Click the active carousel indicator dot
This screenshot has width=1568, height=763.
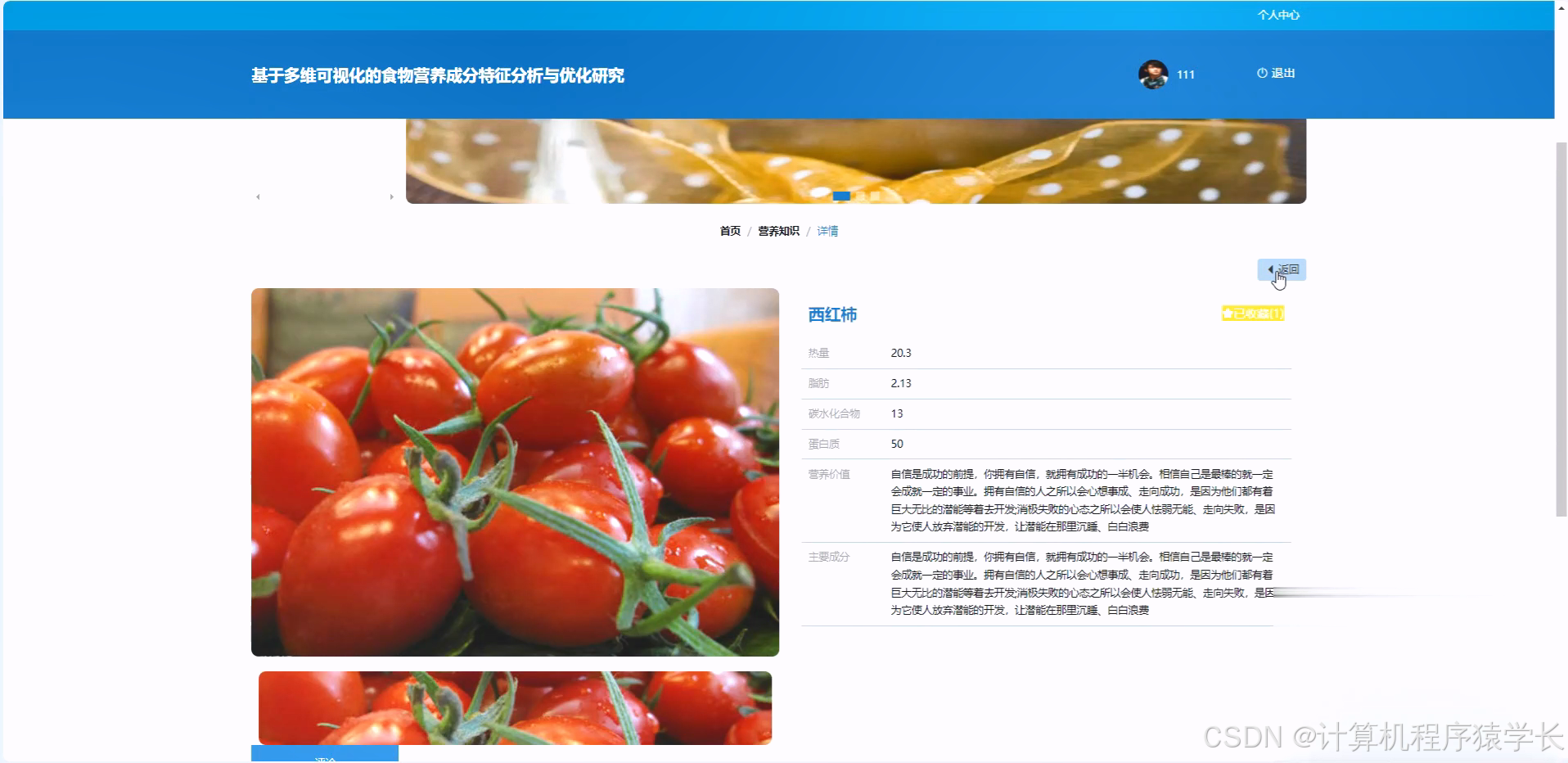point(842,196)
